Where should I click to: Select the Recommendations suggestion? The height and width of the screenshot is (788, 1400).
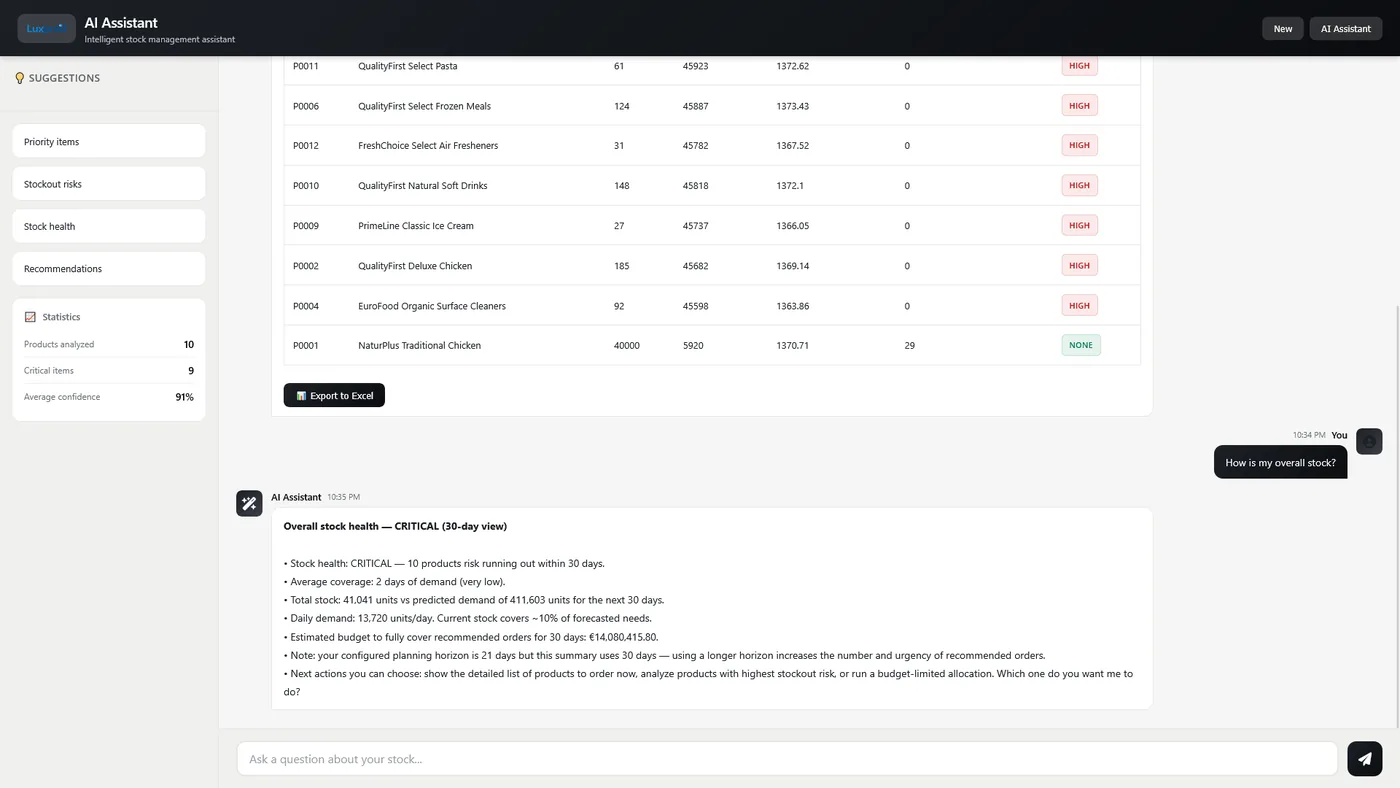[109, 268]
